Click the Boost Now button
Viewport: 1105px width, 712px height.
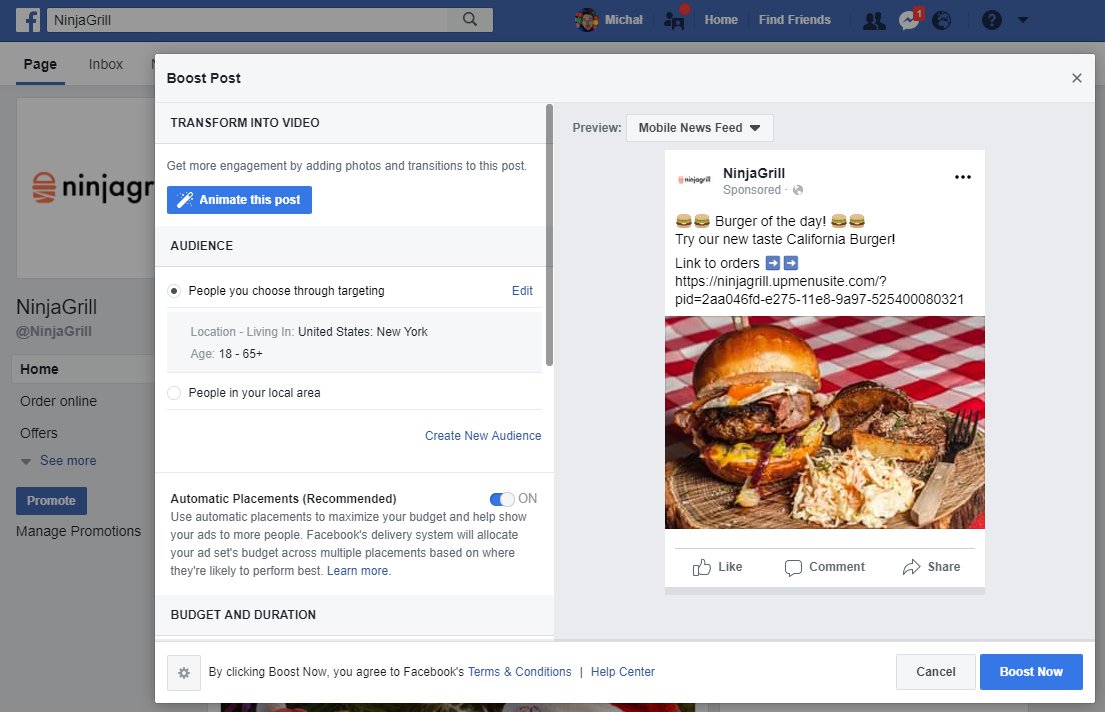pos(1031,672)
